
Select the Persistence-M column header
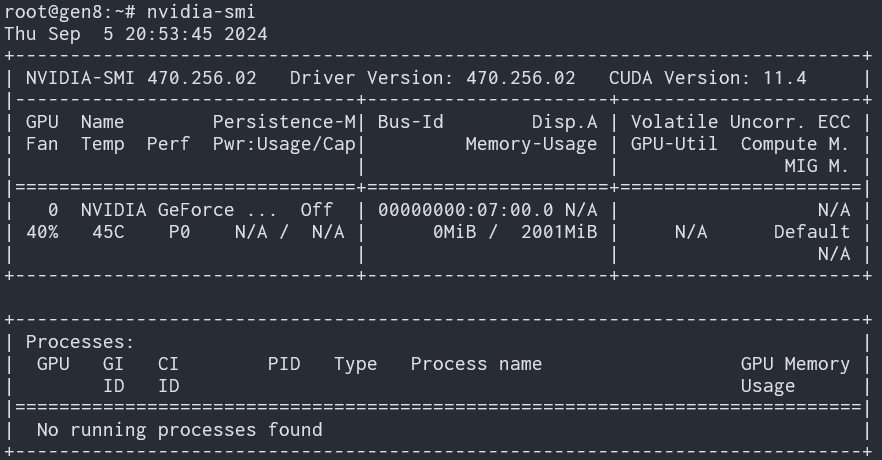(284, 122)
